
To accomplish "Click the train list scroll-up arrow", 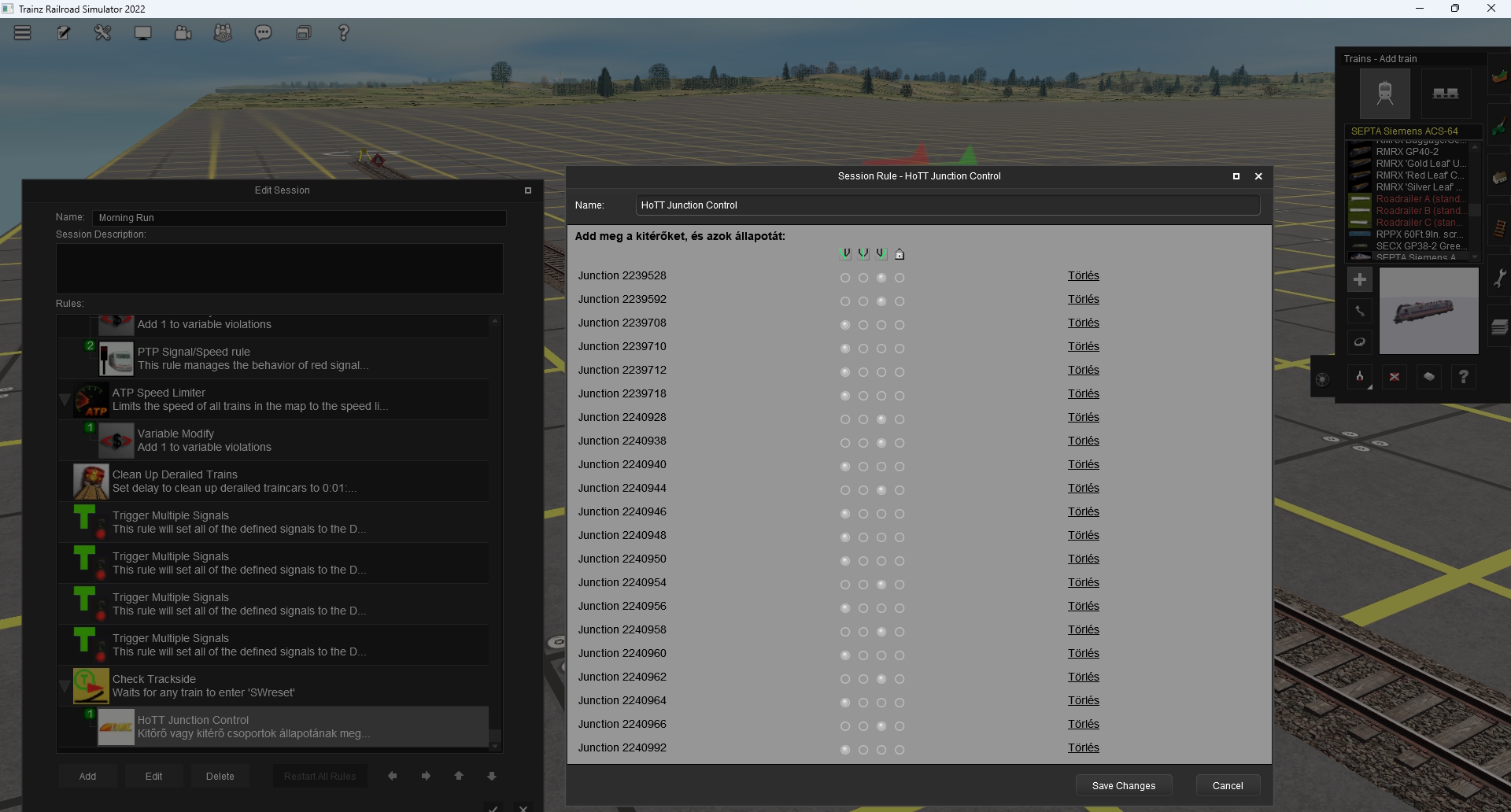I will click(x=1475, y=147).
